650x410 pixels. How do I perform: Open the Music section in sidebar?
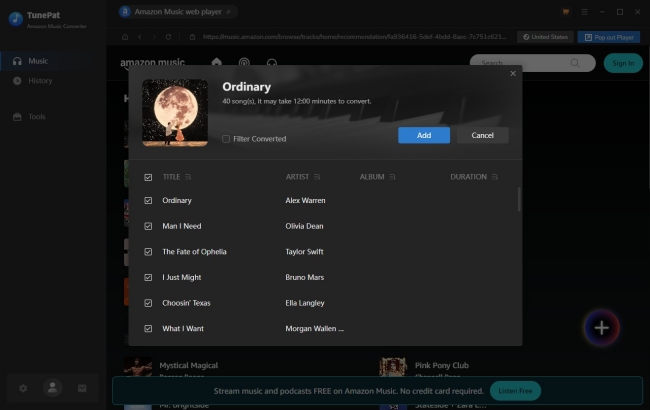click(53, 61)
